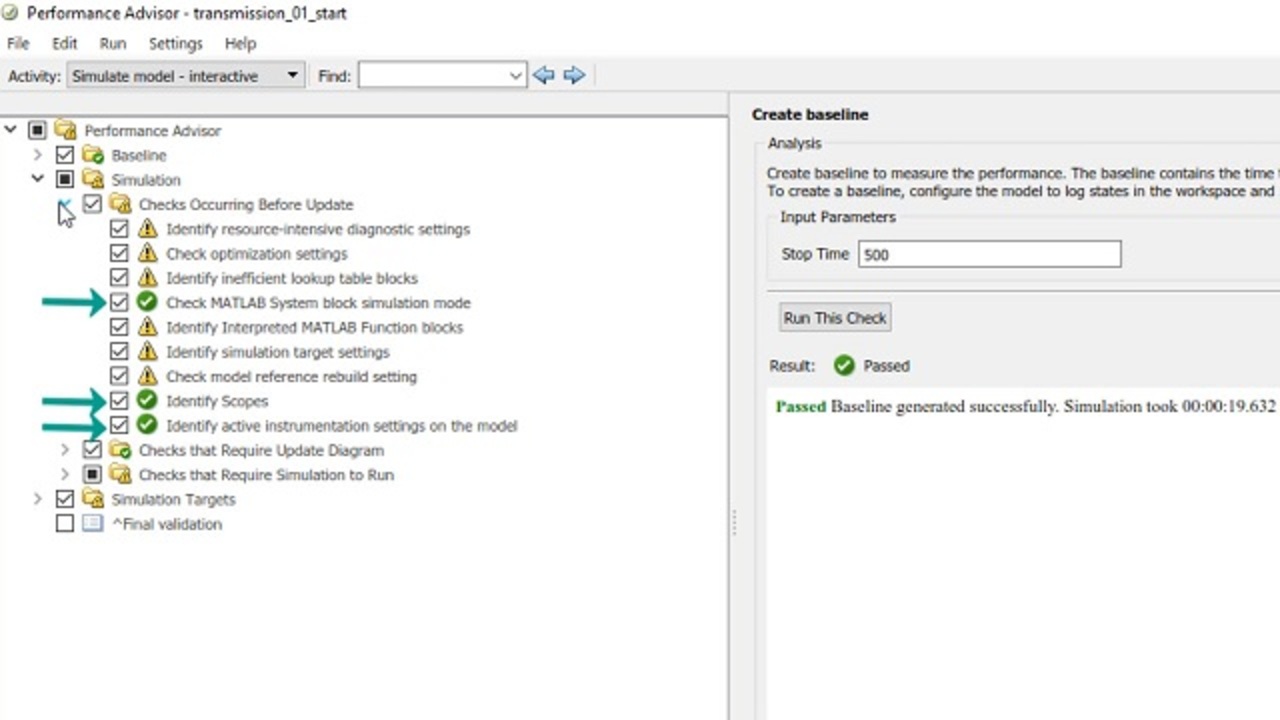This screenshot has width=1280, height=720.
Task: Click the Final validation item icon
Action: pyautogui.click(x=93, y=524)
